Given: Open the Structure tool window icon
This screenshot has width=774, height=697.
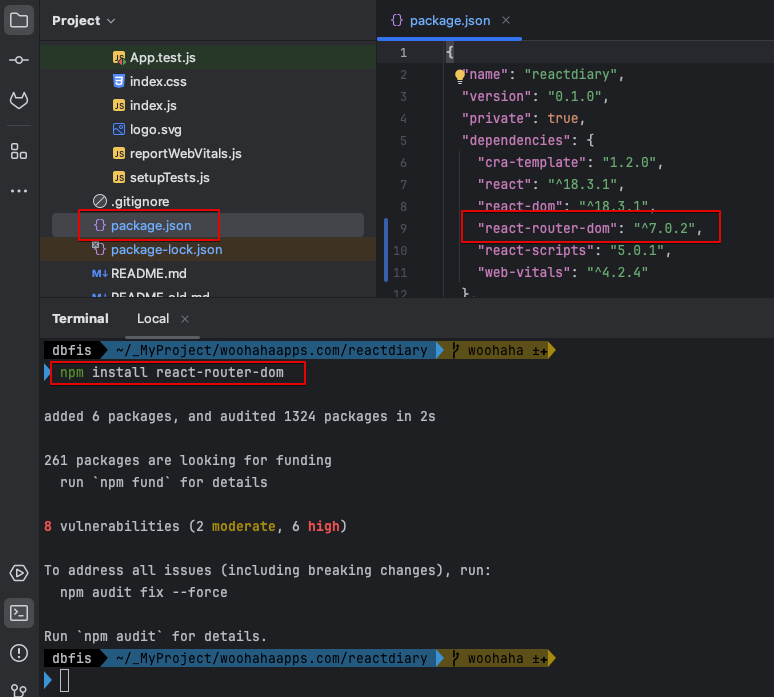Looking at the screenshot, I should coord(19,151).
